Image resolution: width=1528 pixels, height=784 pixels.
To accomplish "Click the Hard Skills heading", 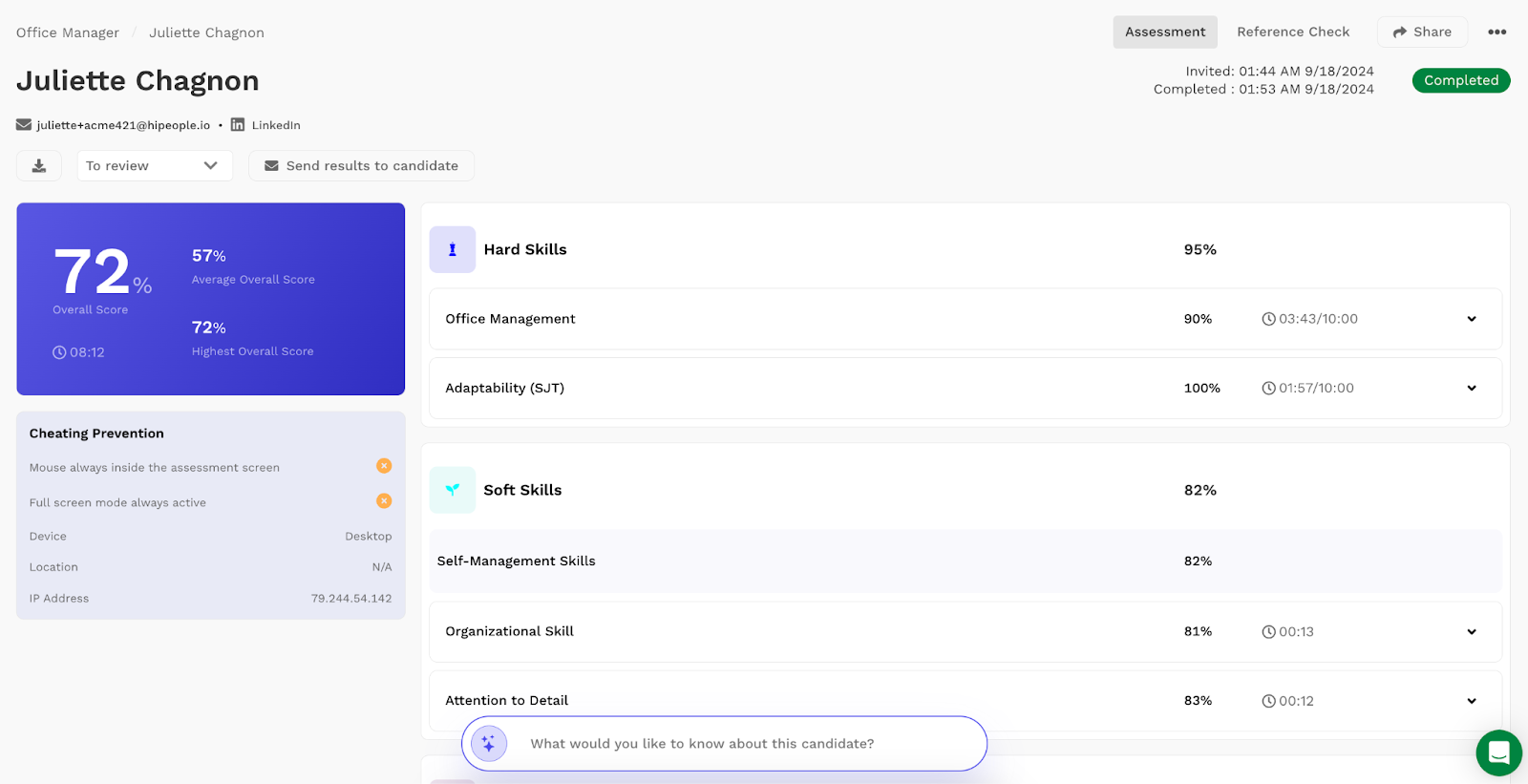I will pyautogui.click(x=525, y=249).
